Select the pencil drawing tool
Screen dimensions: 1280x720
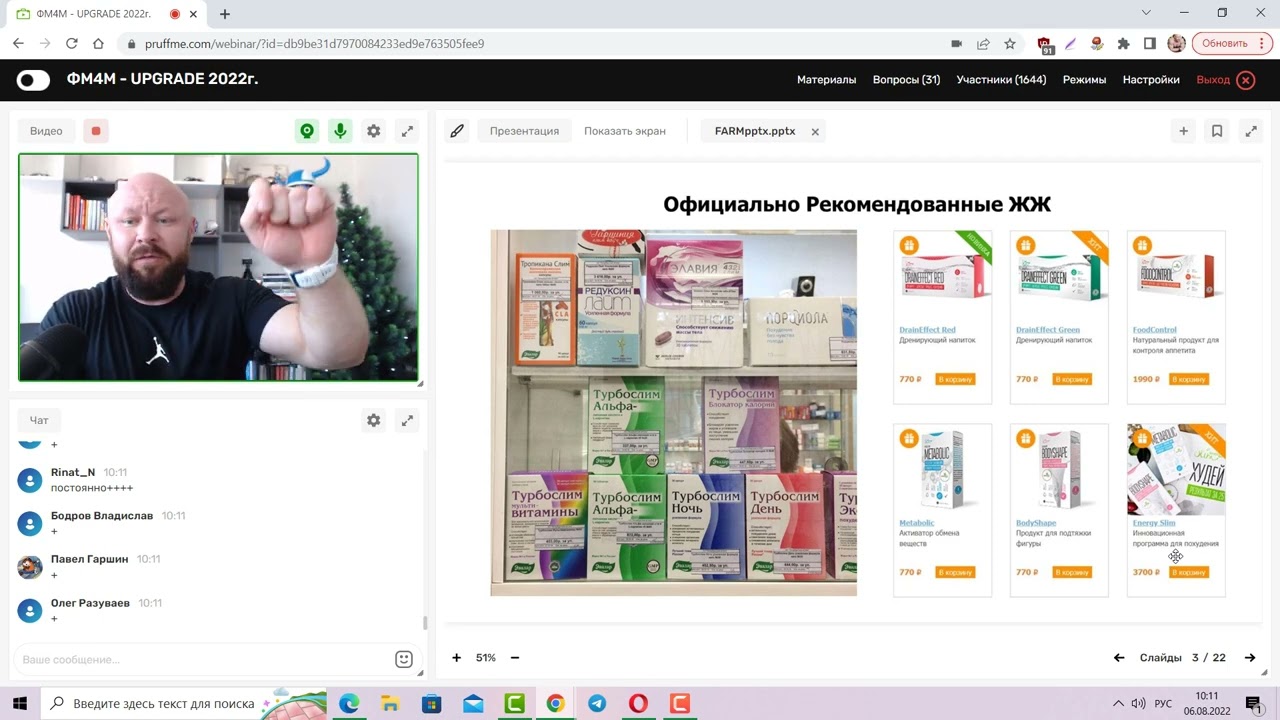pos(457,131)
